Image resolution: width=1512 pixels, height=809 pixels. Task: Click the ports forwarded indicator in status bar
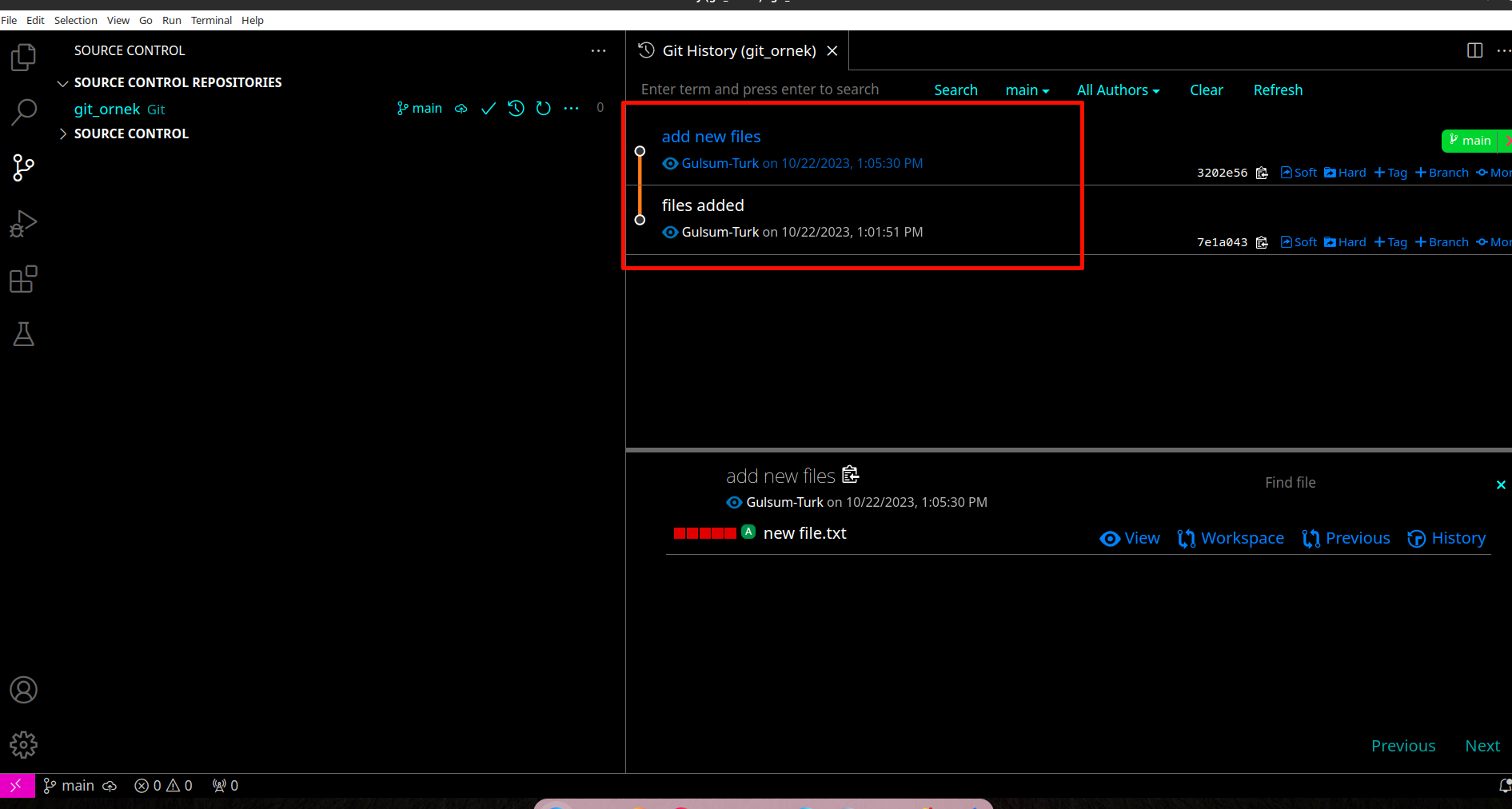225,786
